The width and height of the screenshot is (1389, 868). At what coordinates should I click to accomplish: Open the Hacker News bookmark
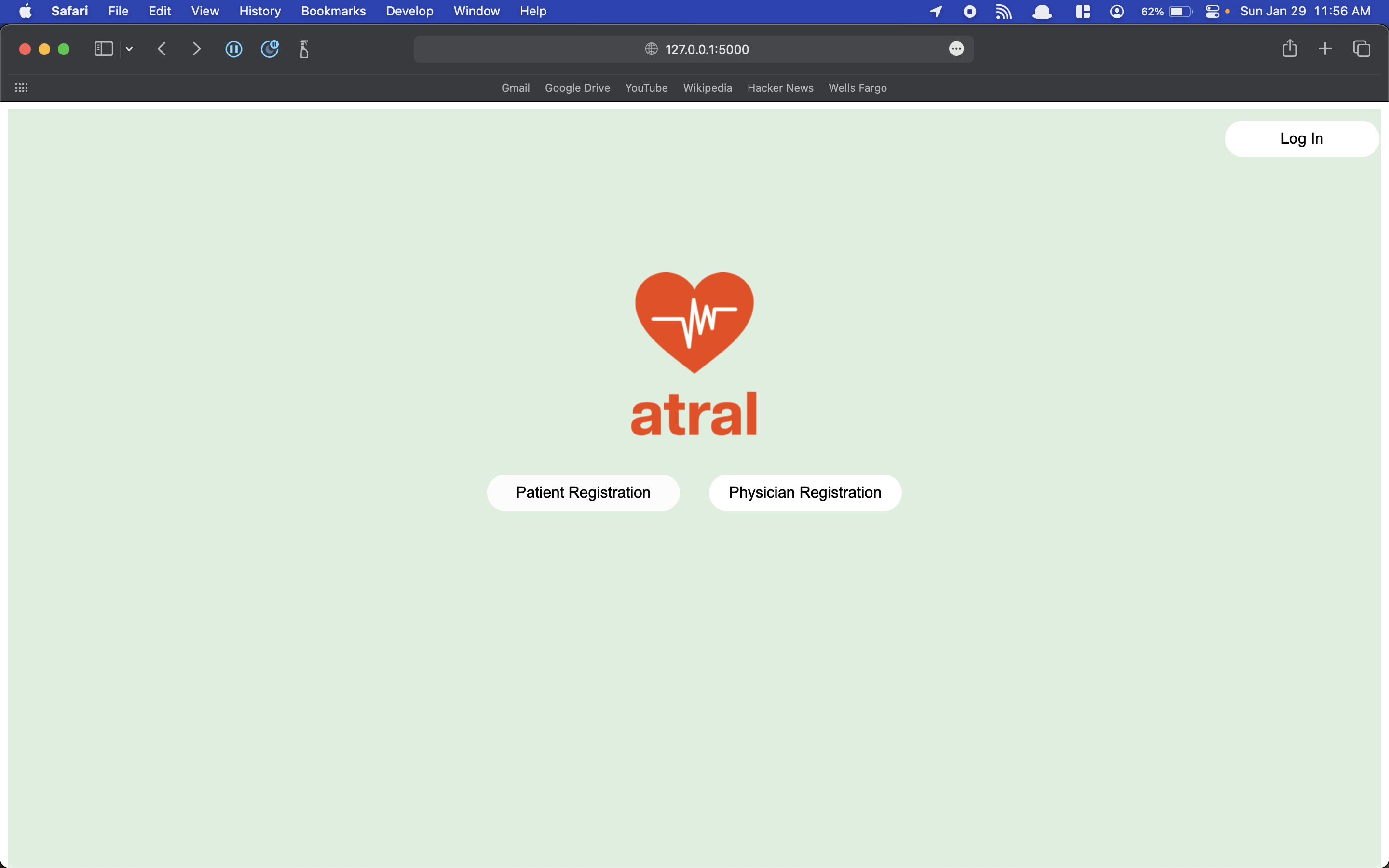[x=780, y=88]
